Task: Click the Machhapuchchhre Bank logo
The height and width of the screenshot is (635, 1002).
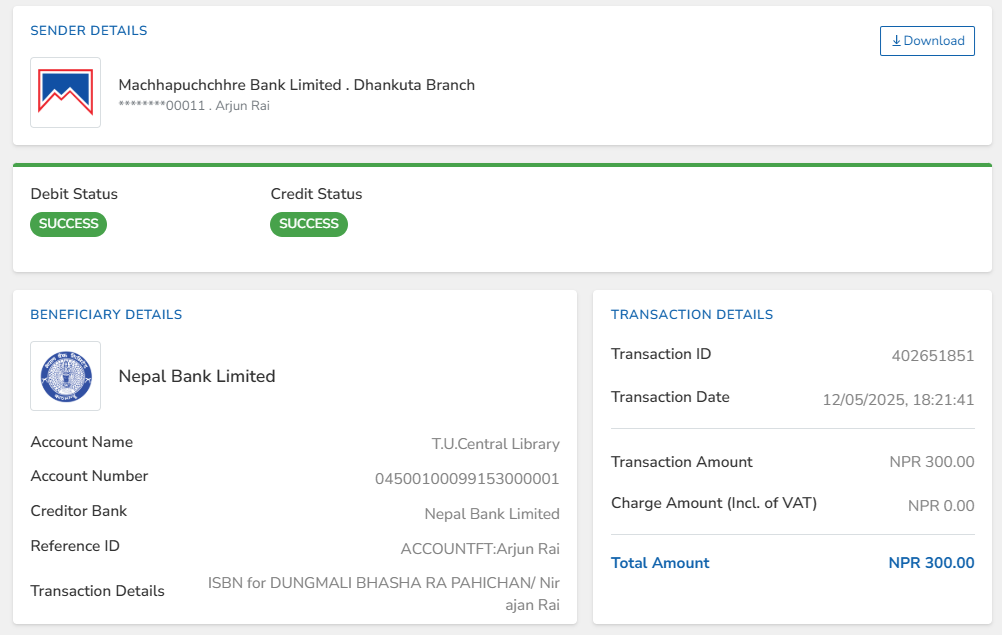Action: 66,93
